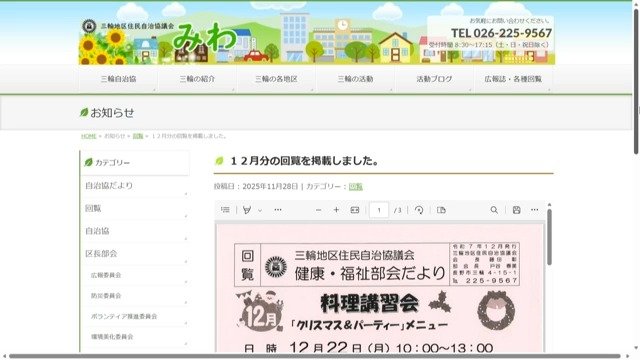The width and height of the screenshot is (640, 360).
Task: Search within the PDF document
Action: pyautogui.click(x=494, y=210)
